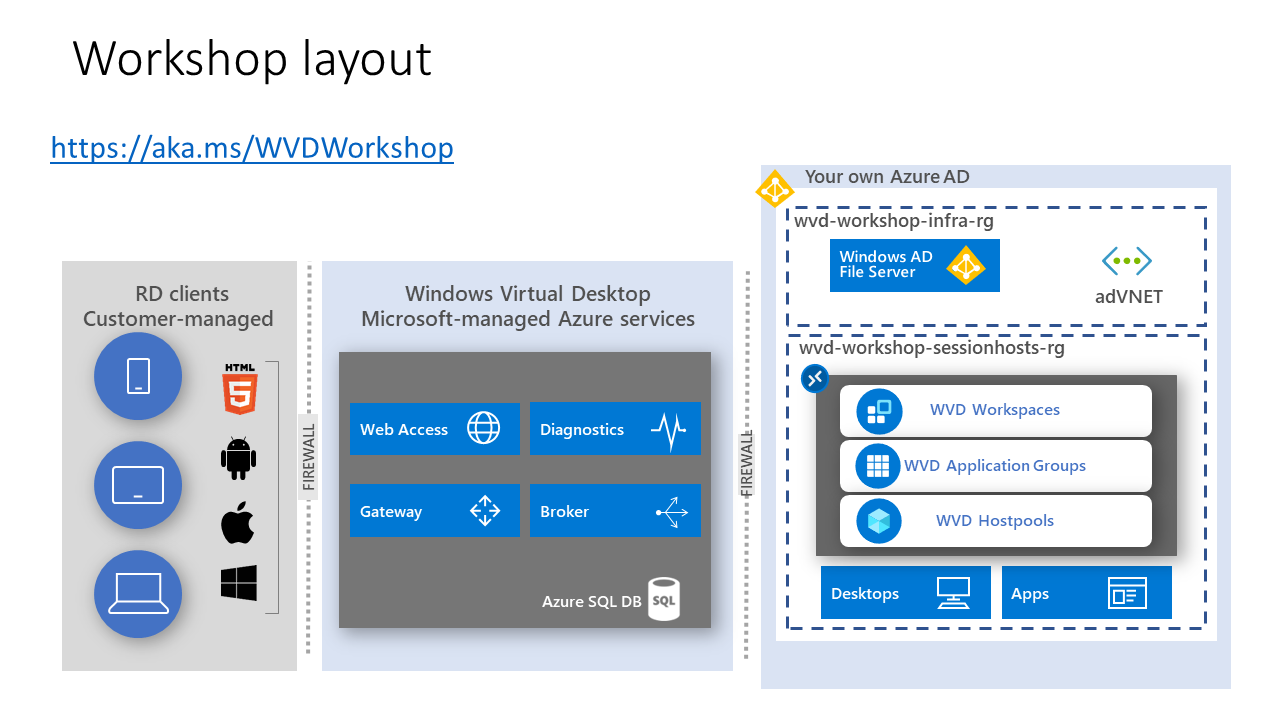Select the Windows AD File Server box
The width and height of the screenshot is (1280, 720).
coord(915,265)
